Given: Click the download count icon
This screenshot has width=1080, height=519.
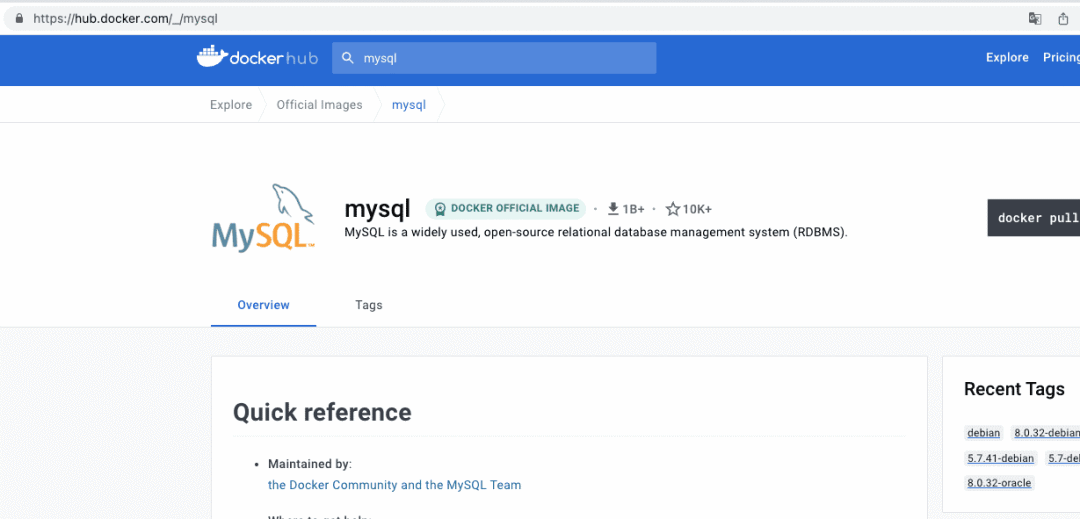Looking at the screenshot, I should click(613, 209).
